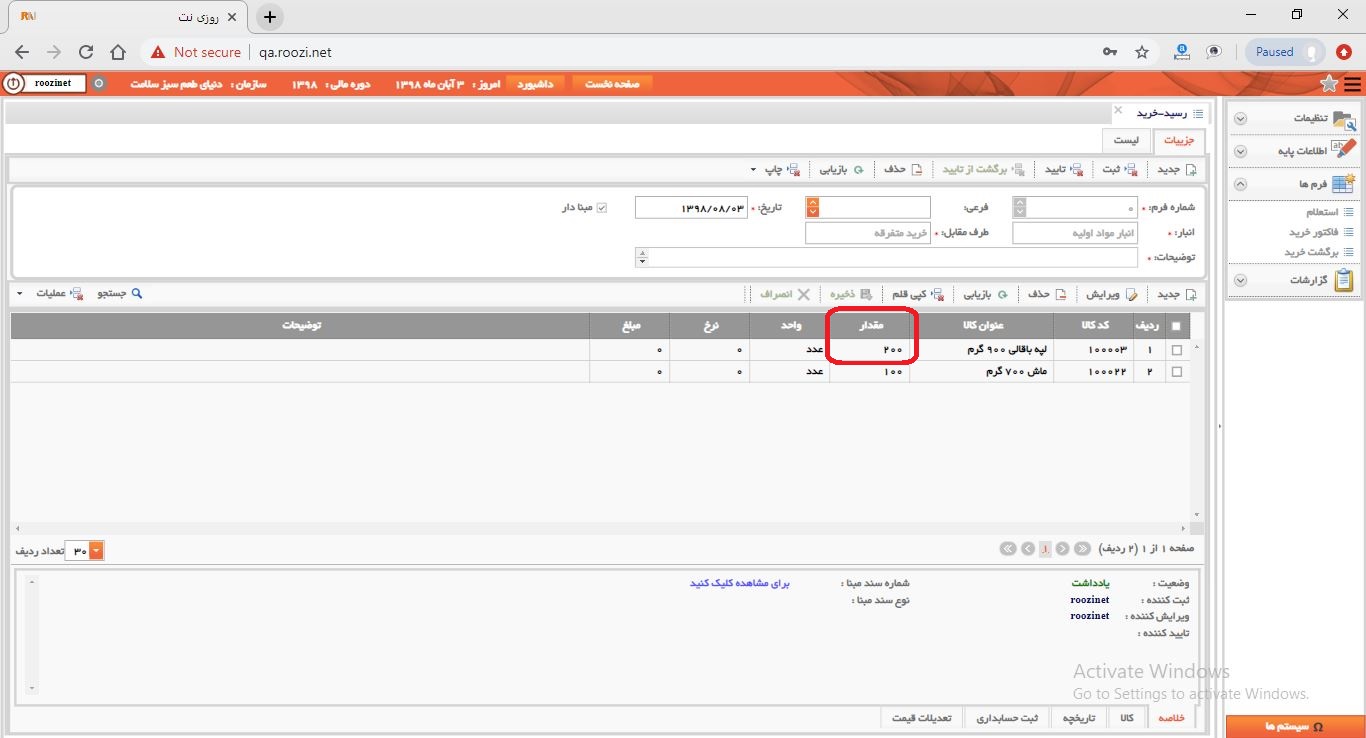The height and width of the screenshot is (738, 1366).
Task: Switch to the لیست tab
Action: pyautogui.click(x=1126, y=141)
